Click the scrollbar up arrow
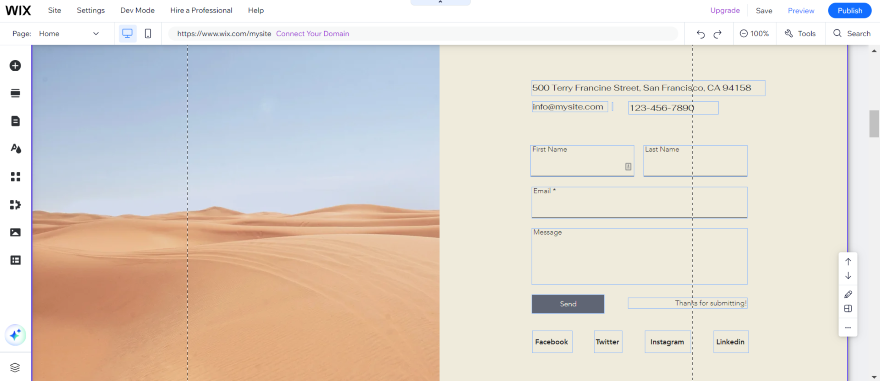 click(x=874, y=51)
